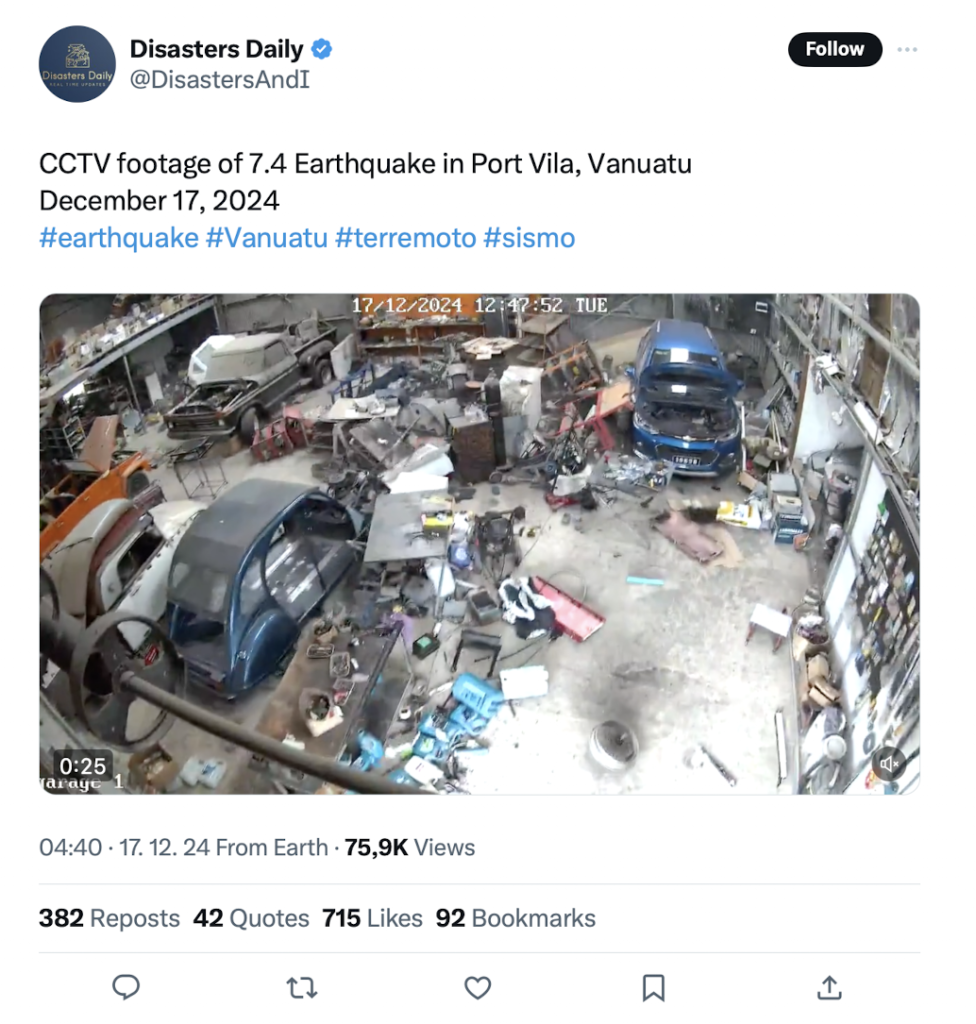This screenshot has height=1024, width=976.
Task: Open the #Vanuatu hashtag
Action: tap(267, 238)
